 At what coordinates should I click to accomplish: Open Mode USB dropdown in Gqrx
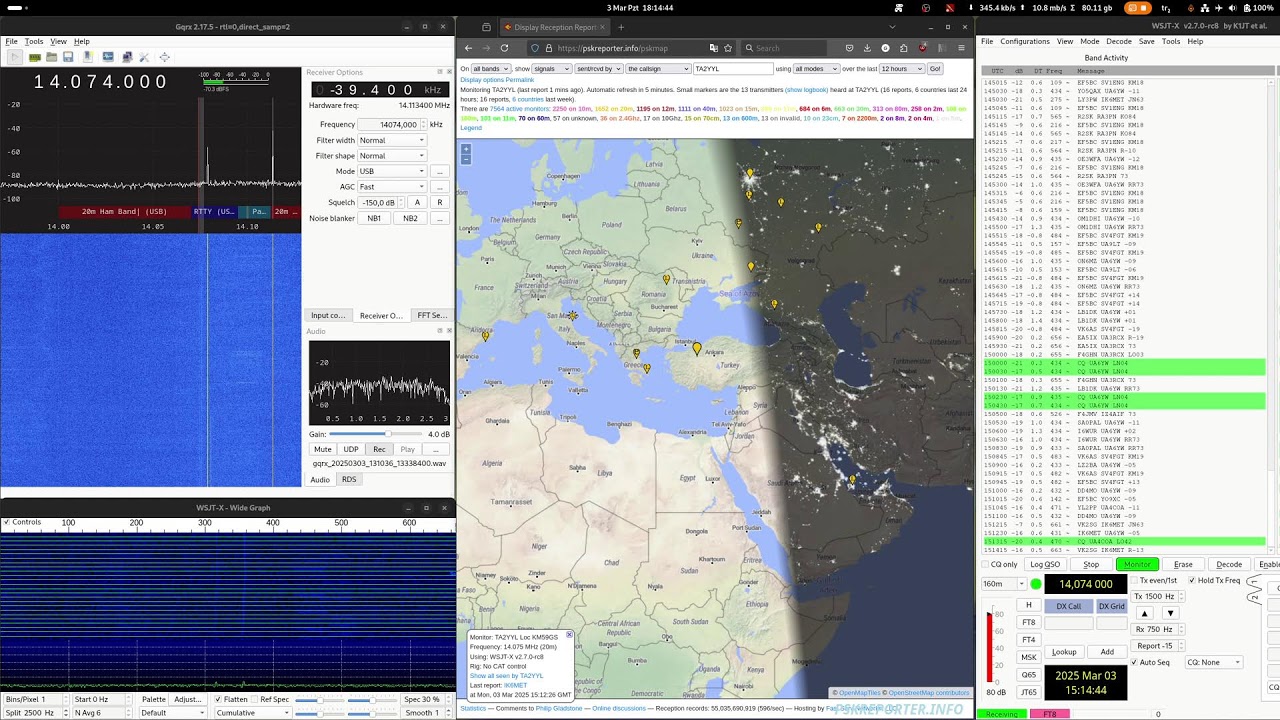(x=392, y=171)
